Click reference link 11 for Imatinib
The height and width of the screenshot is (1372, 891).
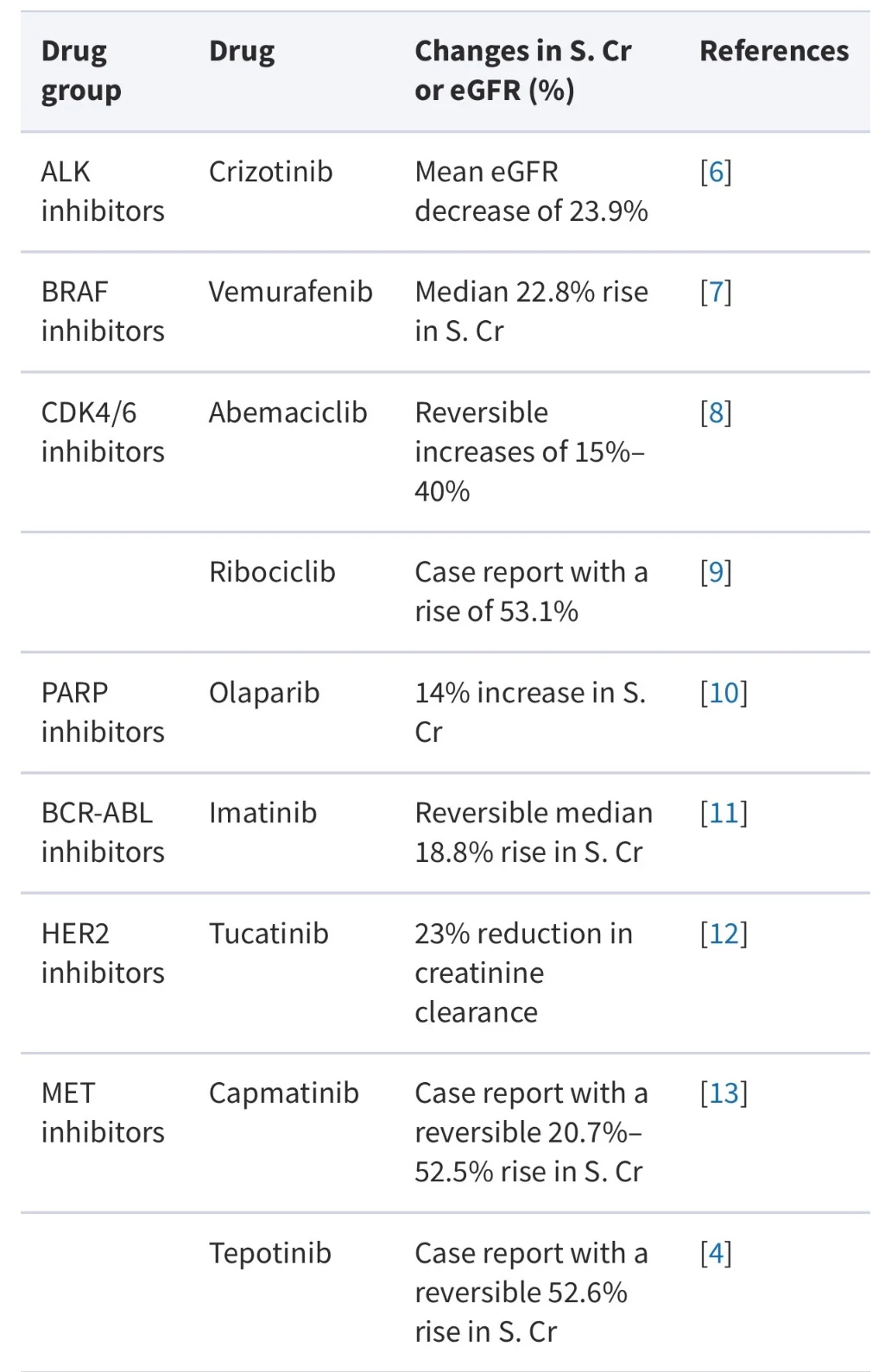click(724, 813)
